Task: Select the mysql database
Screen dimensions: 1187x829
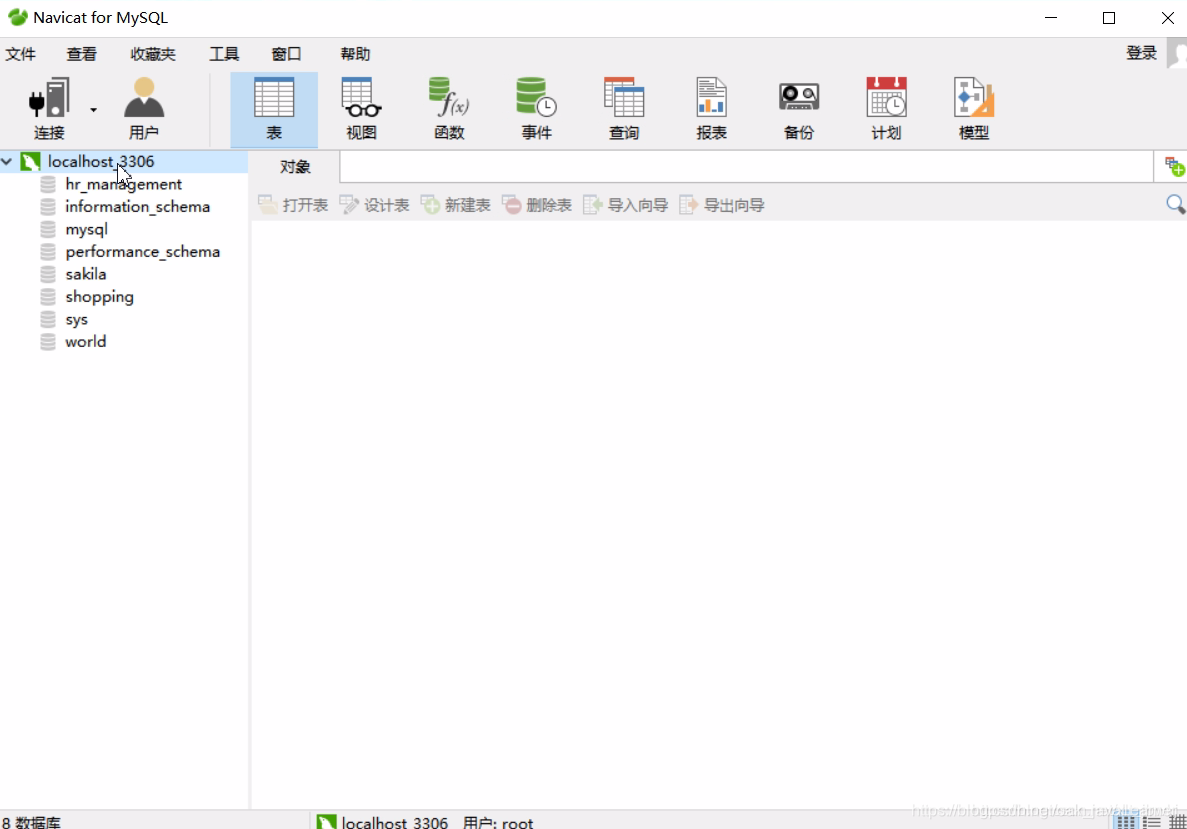Action: click(86, 229)
